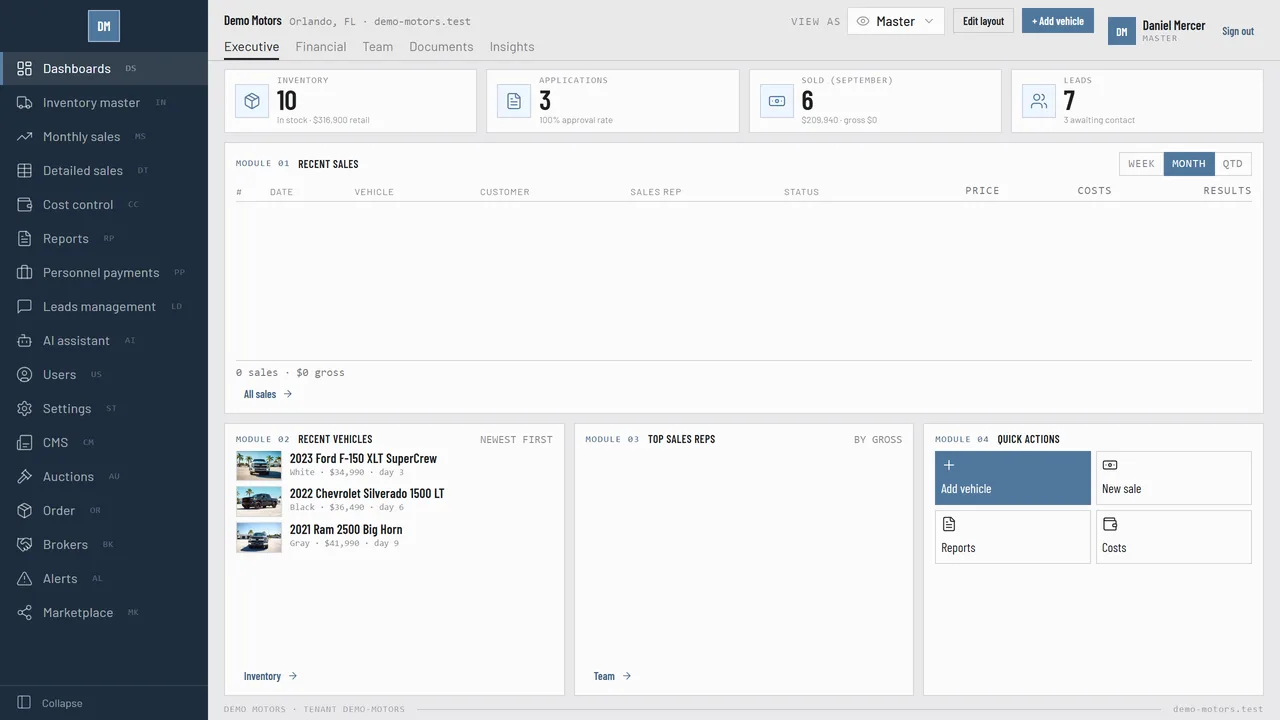
Task: Select the MONTH period toggle
Action: tap(1189, 164)
